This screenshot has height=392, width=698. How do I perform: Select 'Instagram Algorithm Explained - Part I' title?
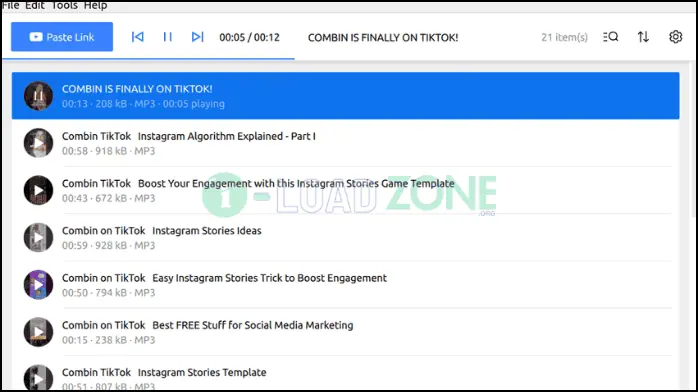pos(227,136)
